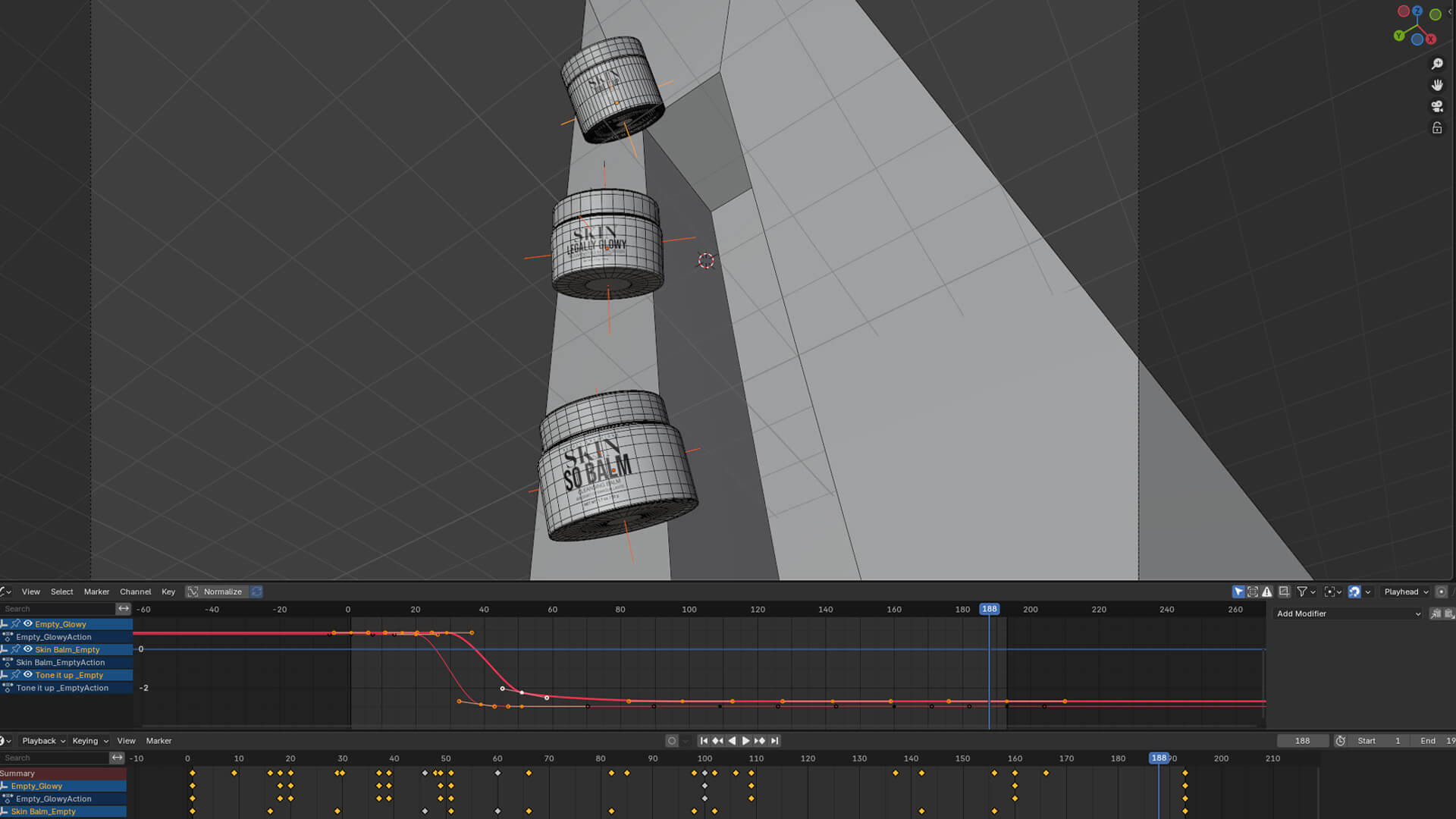
Task: Open the Marker menu in the Timeline
Action: click(x=158, y=741)
